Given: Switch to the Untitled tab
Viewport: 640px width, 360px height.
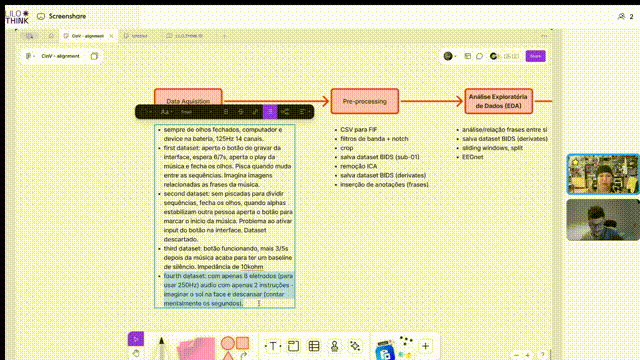Looking at the screenshot, I should (x=136, y=36).
